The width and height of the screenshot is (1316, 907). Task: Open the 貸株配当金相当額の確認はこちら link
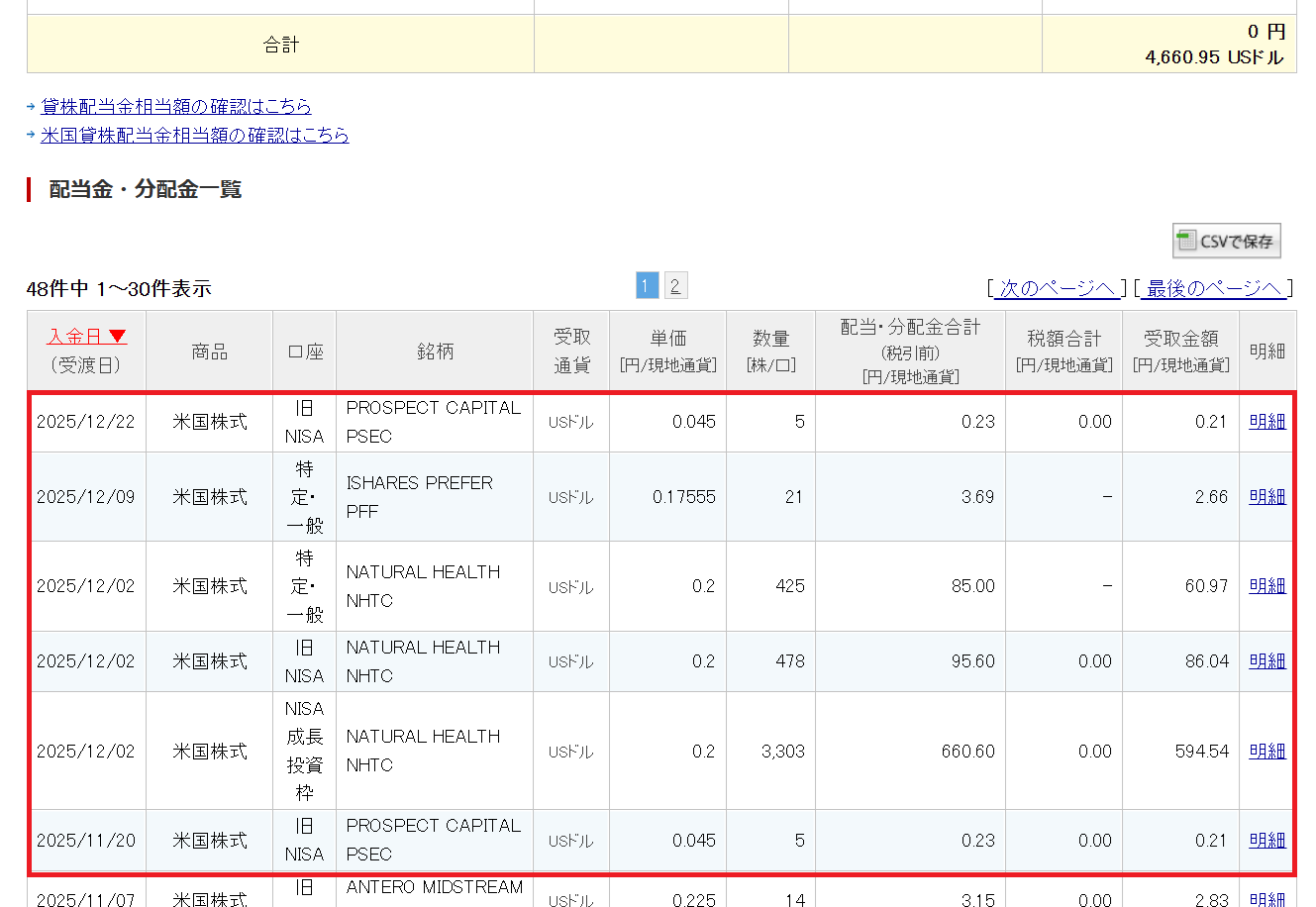pyautogui.click(x=175, y=106)
